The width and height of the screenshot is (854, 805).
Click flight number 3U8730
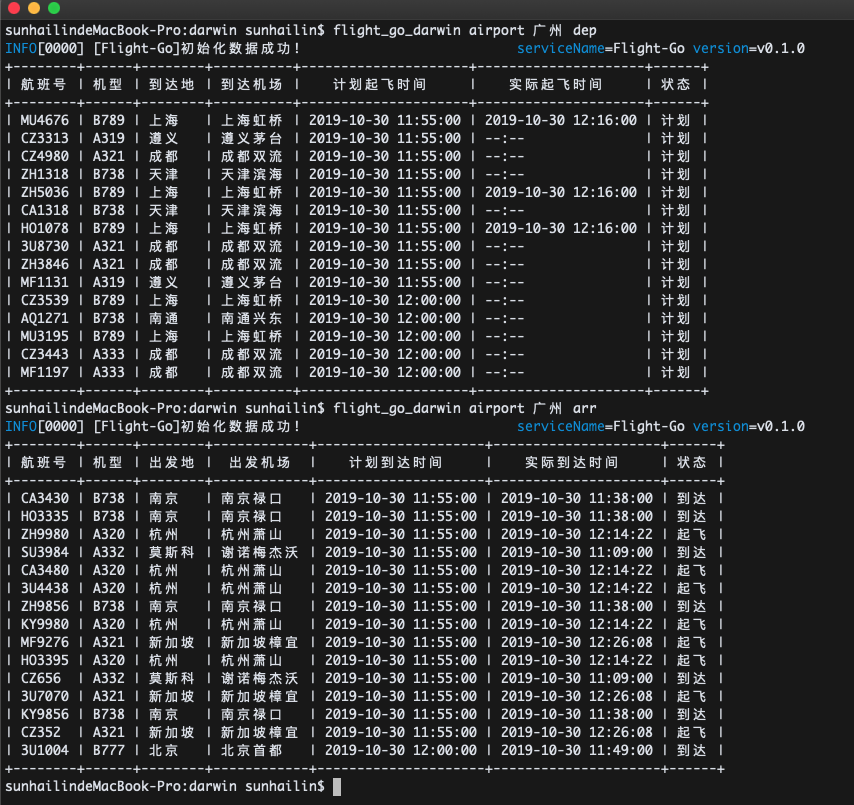45,246
